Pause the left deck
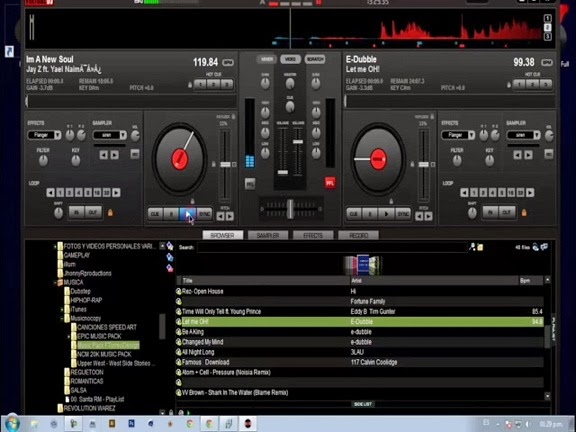576x432 pixels. [x=171, y=214]
